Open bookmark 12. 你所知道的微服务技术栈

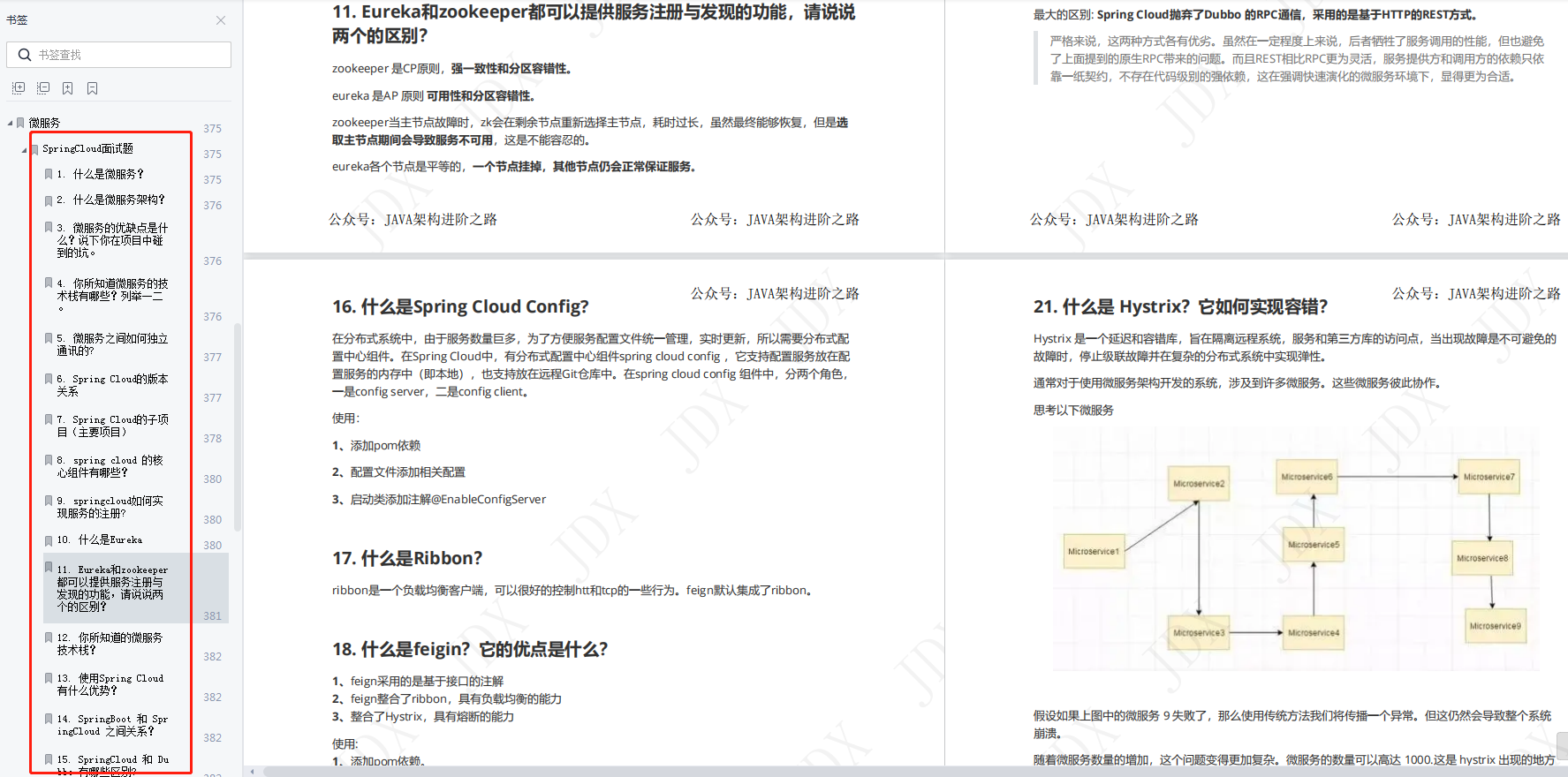pos(110,644)
